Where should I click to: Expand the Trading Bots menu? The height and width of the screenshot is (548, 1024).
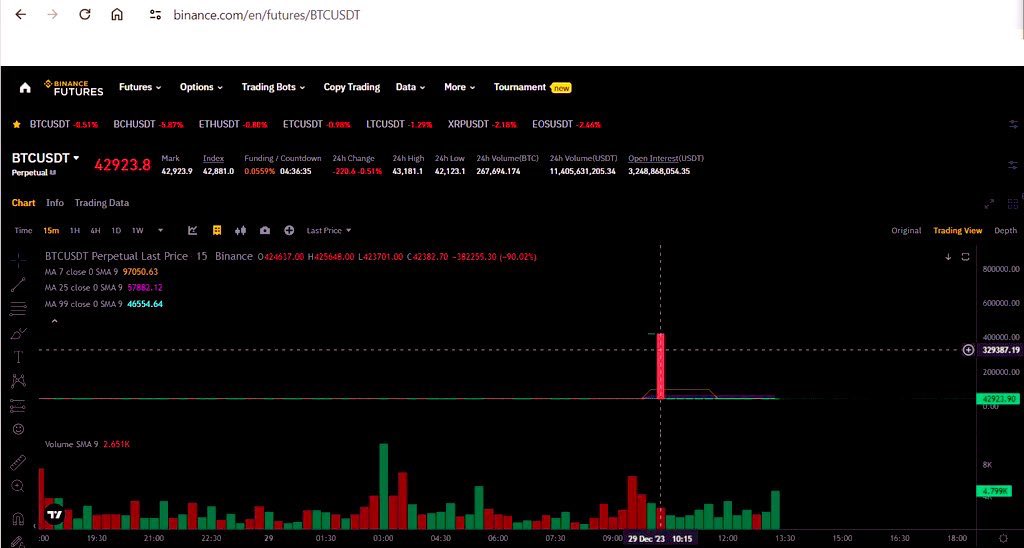(273, 87)
